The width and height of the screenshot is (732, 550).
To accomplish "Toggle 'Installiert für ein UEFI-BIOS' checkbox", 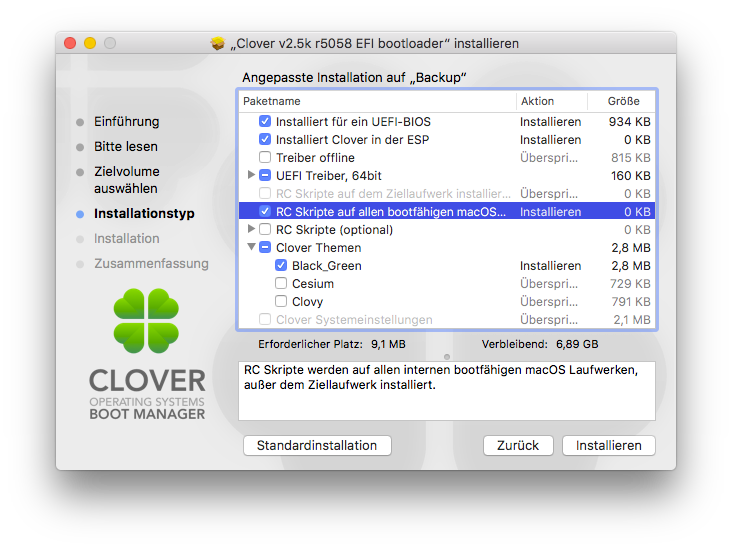I will (265, 121).
